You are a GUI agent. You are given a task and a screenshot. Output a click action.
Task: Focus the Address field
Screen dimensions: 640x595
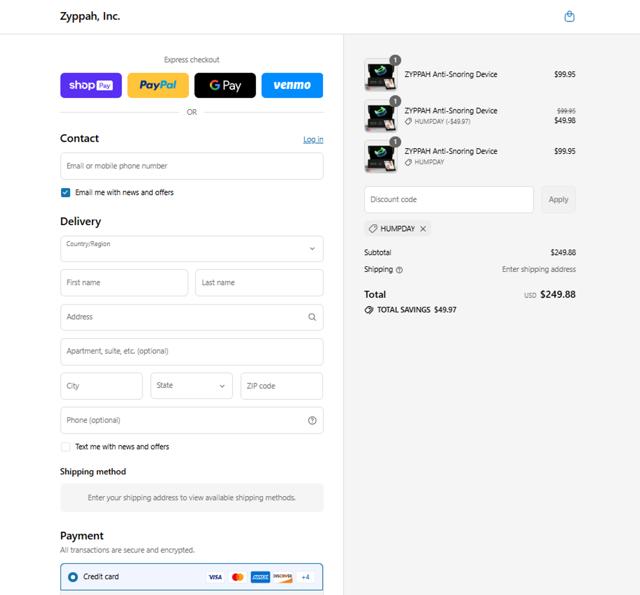192,317
